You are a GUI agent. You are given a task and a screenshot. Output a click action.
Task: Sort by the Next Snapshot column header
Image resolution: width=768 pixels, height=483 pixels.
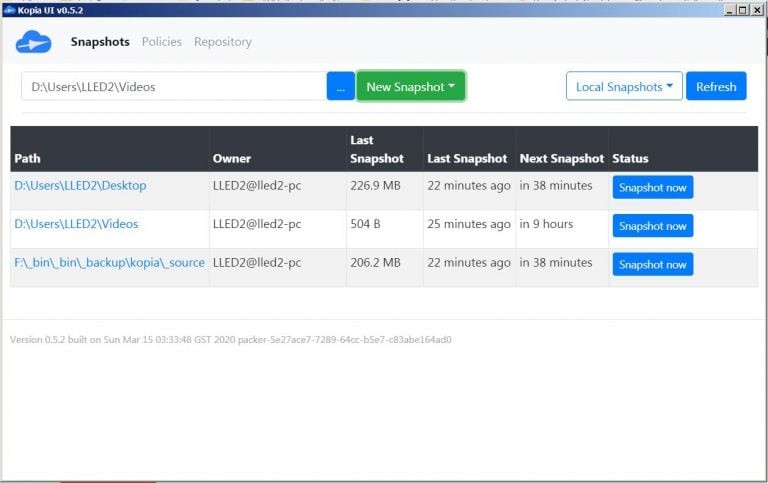[562, 158]
